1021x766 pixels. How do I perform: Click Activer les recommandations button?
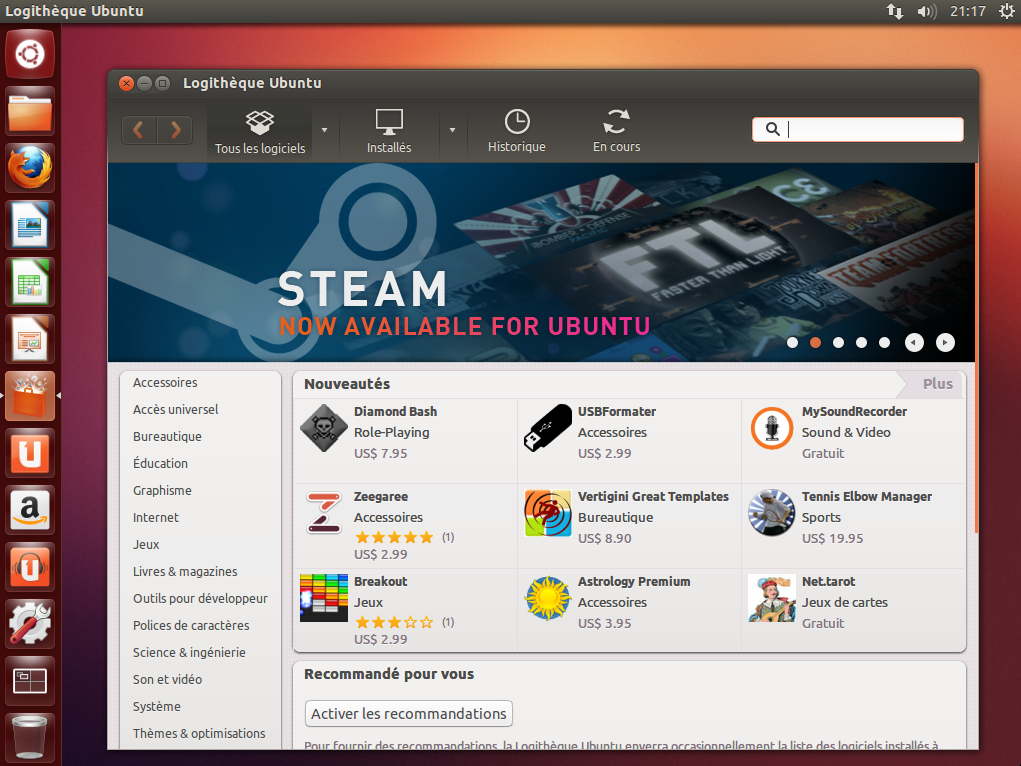point(408,714)
